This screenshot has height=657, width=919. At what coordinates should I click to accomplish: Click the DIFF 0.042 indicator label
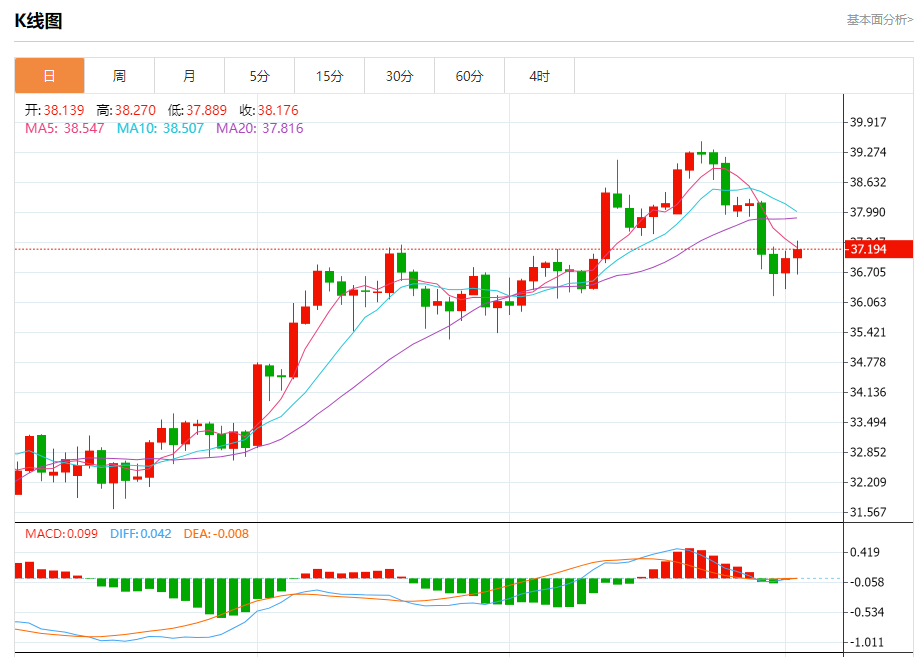[x=141, y=534]
